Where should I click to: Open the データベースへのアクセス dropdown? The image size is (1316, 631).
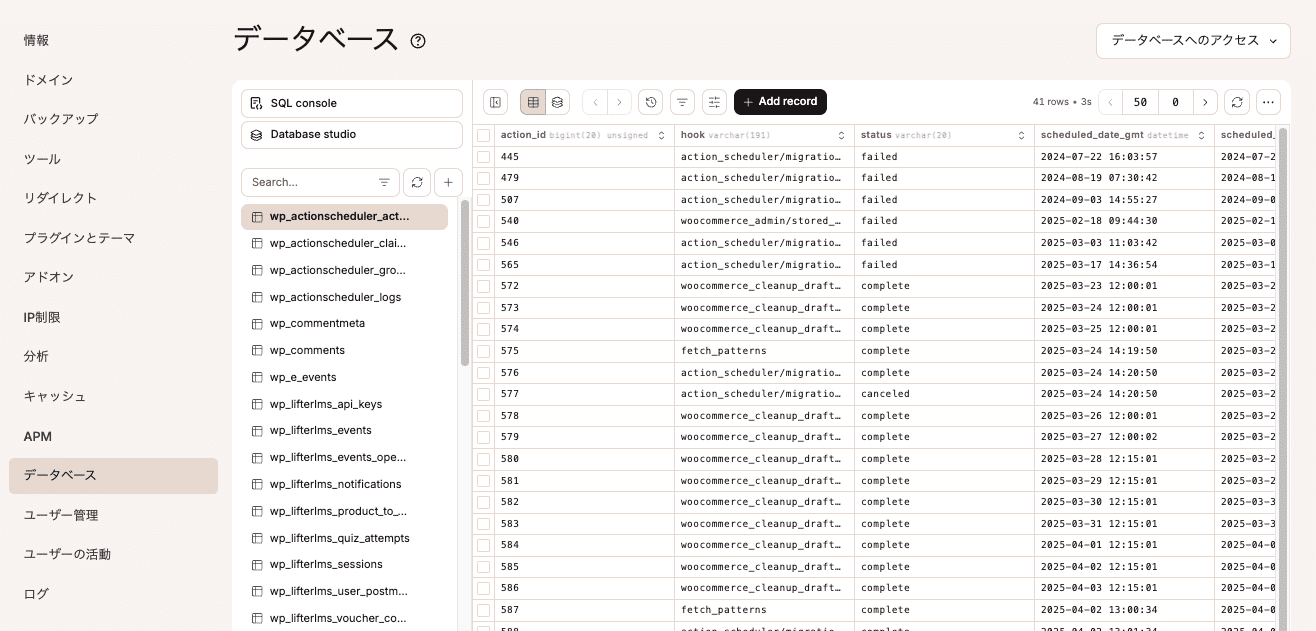click(1193, 41)
